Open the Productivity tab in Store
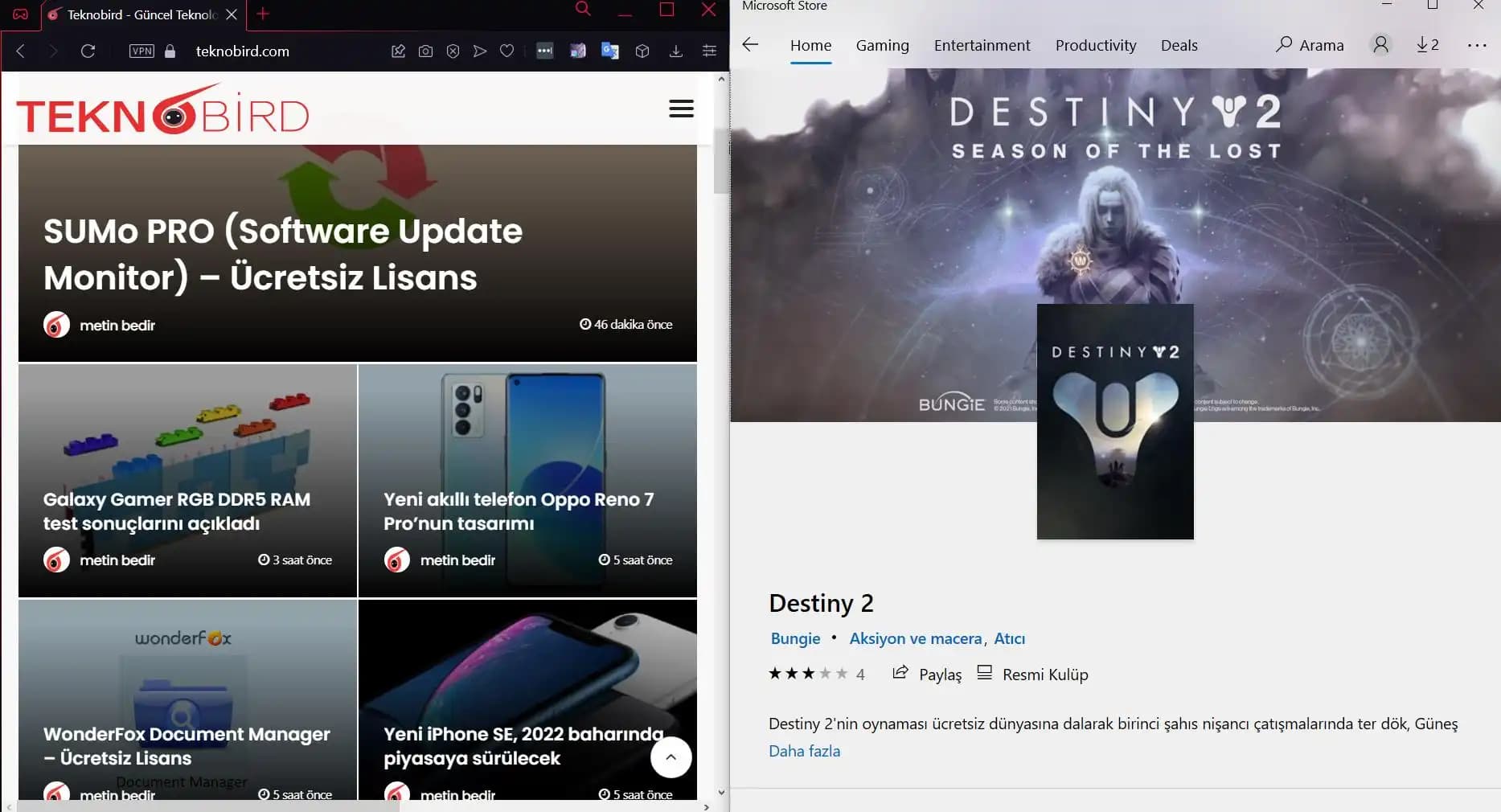Viewport: 1501px width, 812px height. coord(1095,46)
